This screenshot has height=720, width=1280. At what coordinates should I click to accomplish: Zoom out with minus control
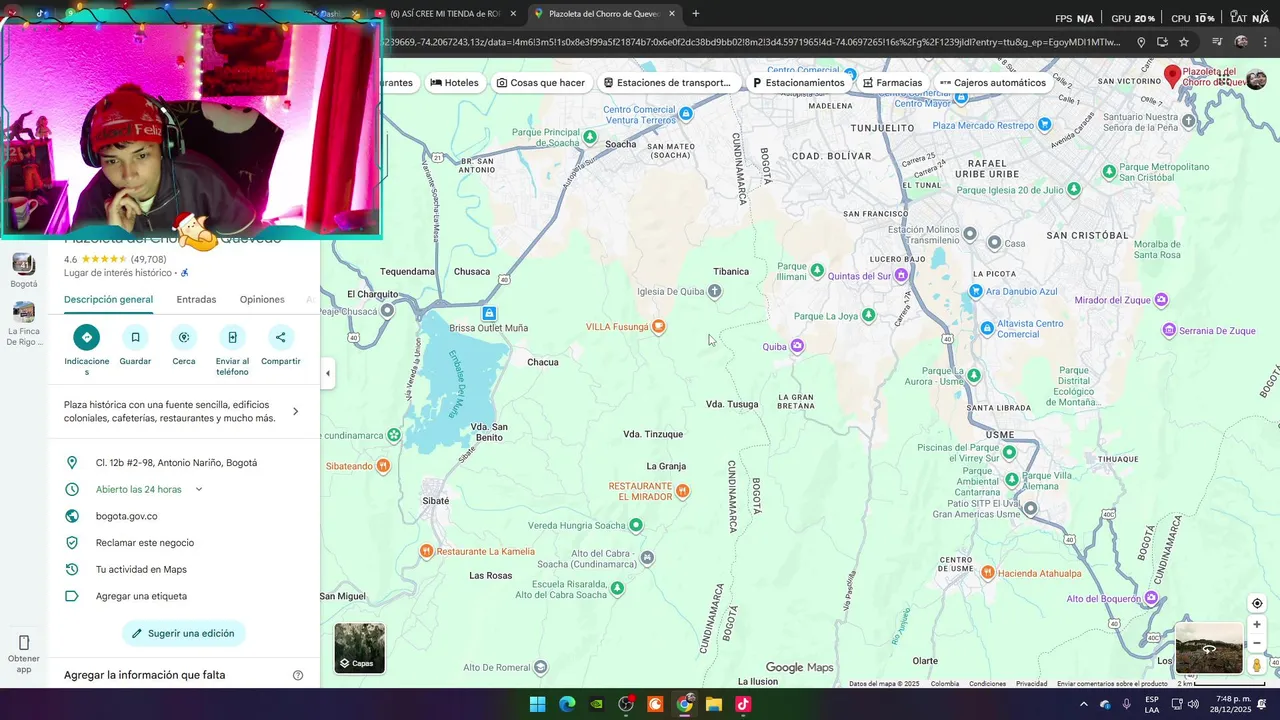tap(1257, 643)
